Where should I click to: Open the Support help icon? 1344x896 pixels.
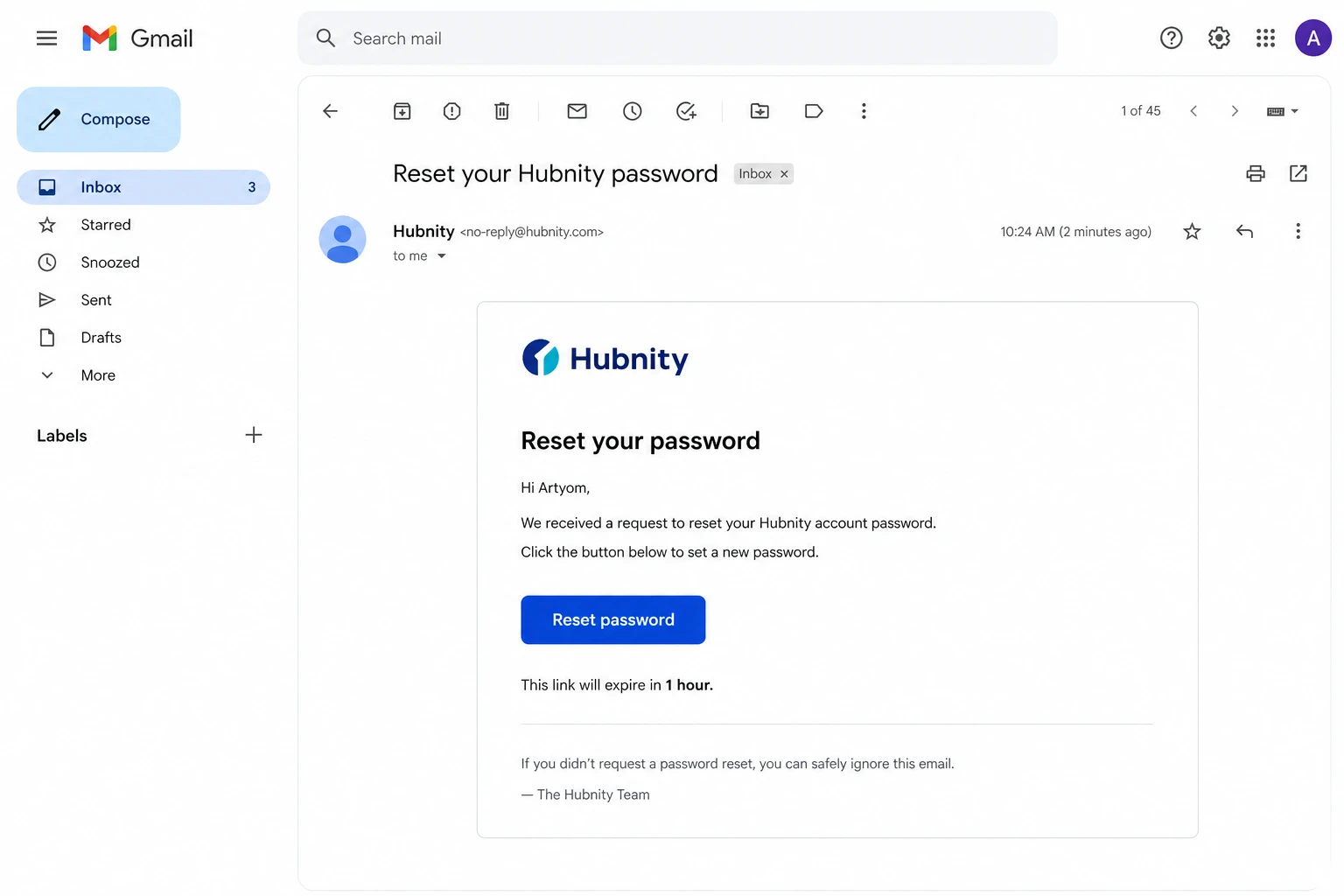(1171, 38)
